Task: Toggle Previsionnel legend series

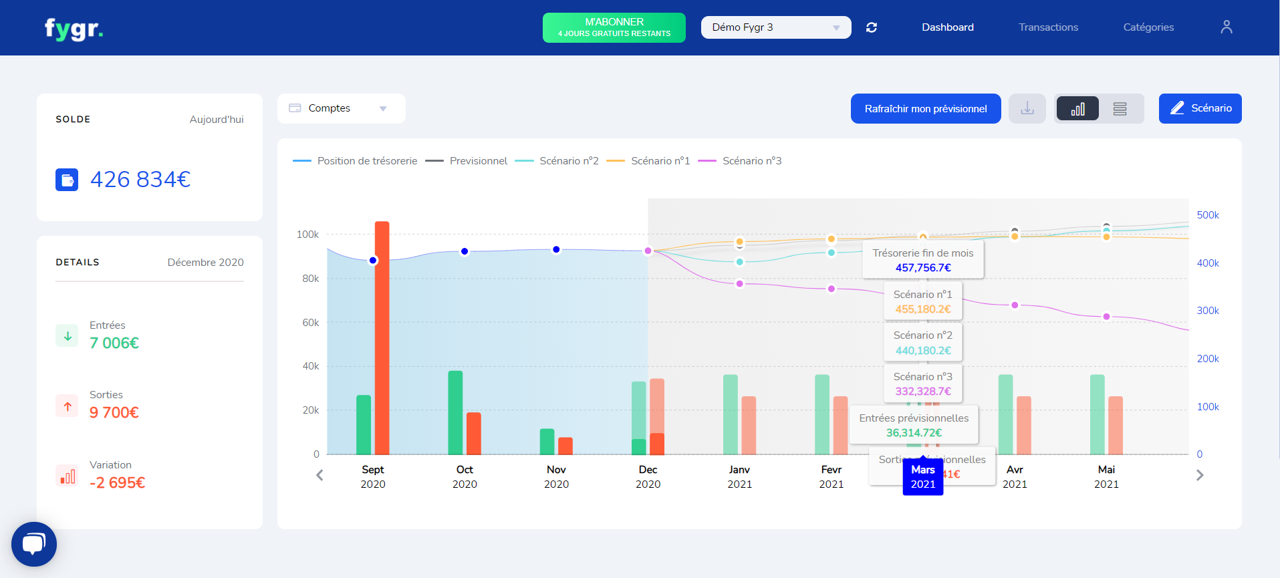Action: pyautogui.click(x=466, y=161)
